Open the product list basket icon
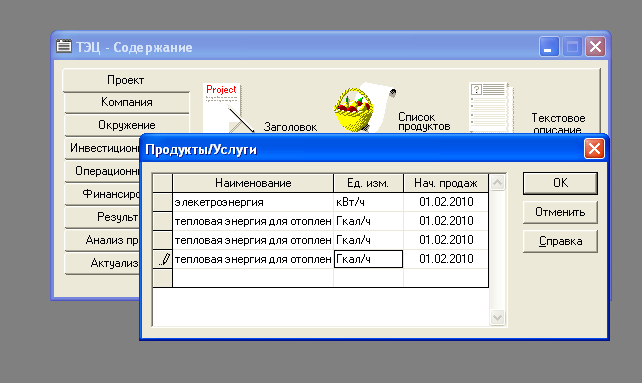Screen dimensions: 642x383 364,107
